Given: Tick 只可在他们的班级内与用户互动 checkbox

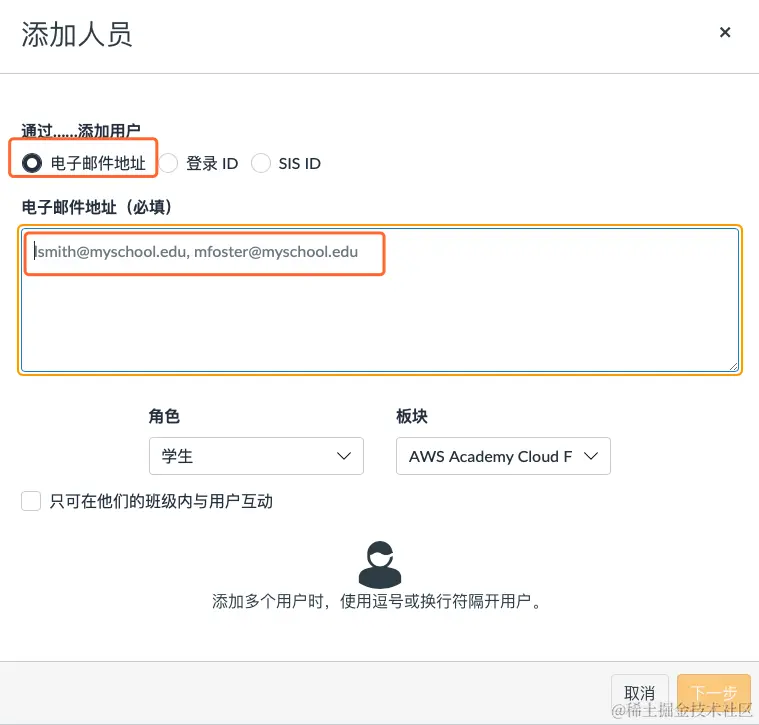Looking at the screenshot, I should [31, 501].
